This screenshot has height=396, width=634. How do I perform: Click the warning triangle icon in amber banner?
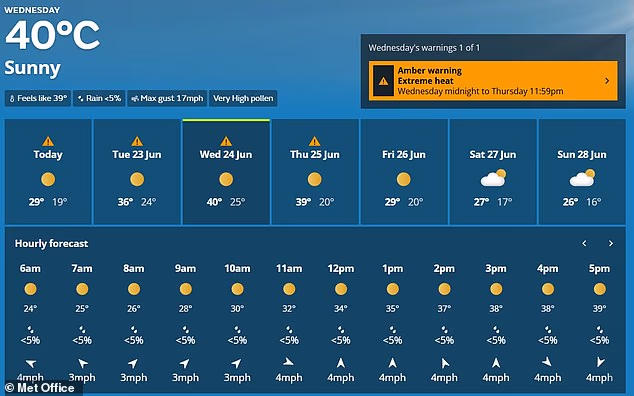coord(383,81)
